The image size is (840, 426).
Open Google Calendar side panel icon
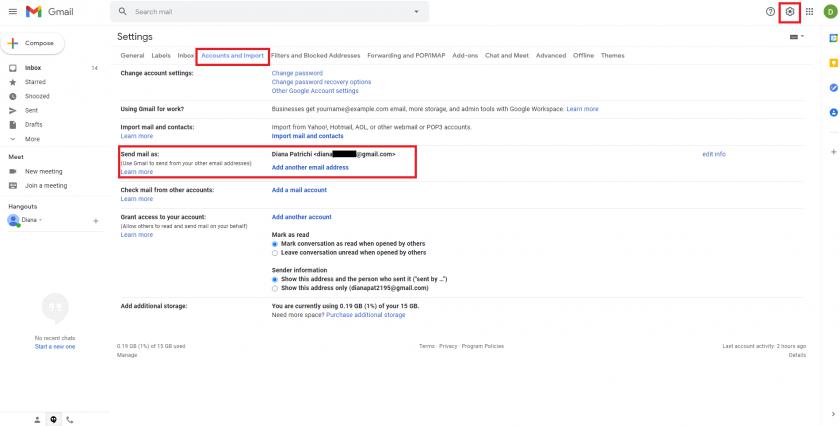pos(833,38)
